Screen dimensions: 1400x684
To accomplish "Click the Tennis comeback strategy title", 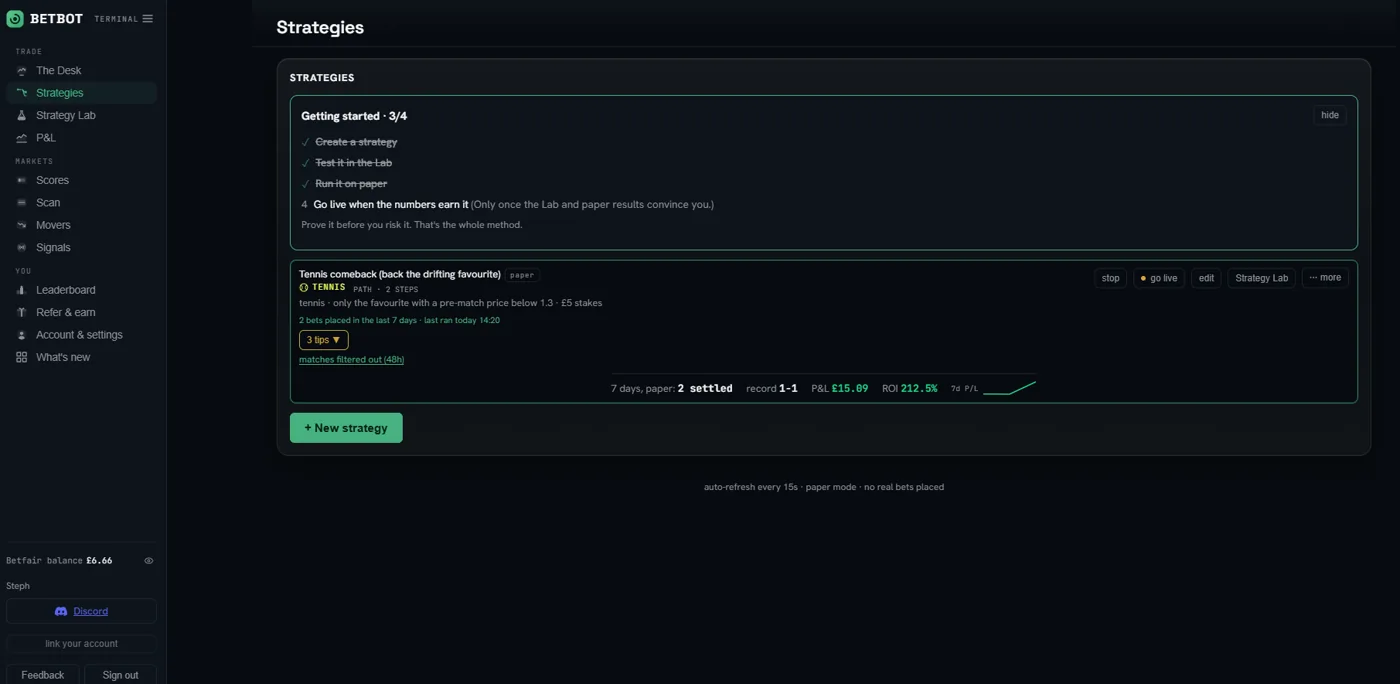I will click(x=399, y=274).
